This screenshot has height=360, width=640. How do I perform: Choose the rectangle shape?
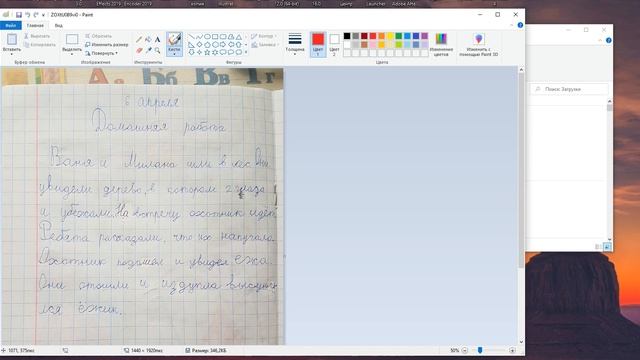click(x=215, y=37)
